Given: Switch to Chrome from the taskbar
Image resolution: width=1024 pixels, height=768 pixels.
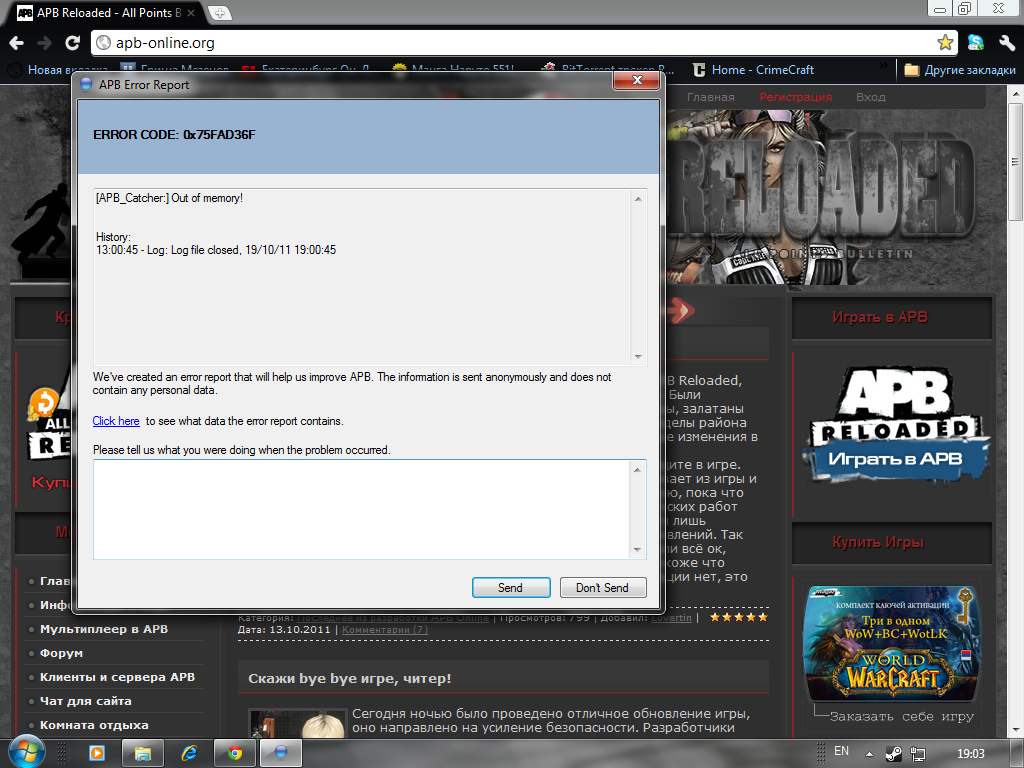Looking at the screenshot, I should (235, 754).
